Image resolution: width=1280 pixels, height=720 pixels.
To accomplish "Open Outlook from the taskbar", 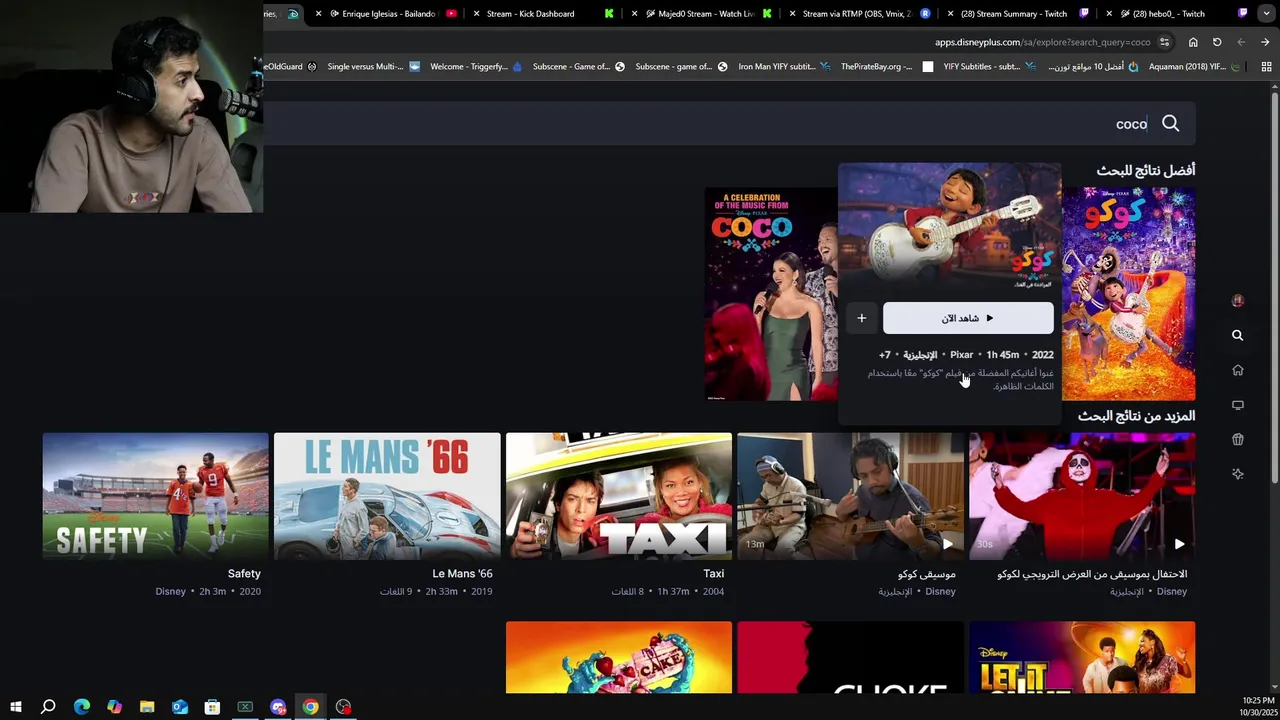I will click(180, 707).
